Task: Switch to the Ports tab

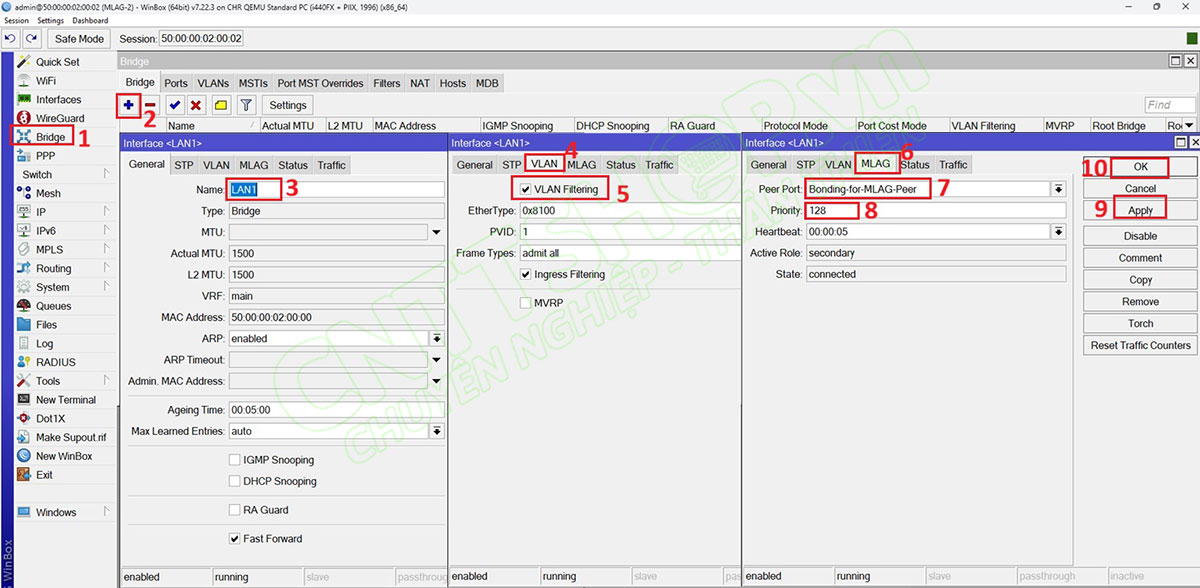Action: point(176,83)
